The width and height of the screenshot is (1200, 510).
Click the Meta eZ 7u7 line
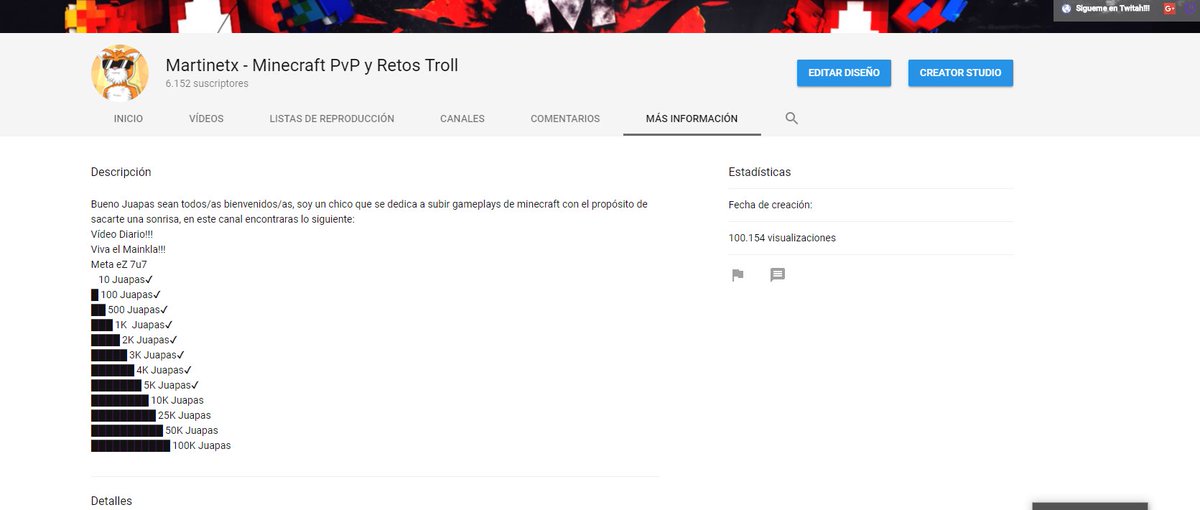point(119,264)
